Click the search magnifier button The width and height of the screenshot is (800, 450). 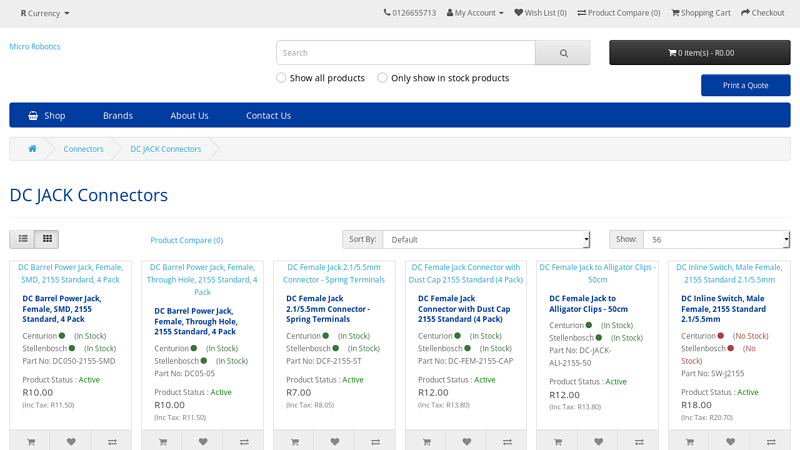click(x=563, y=53)
